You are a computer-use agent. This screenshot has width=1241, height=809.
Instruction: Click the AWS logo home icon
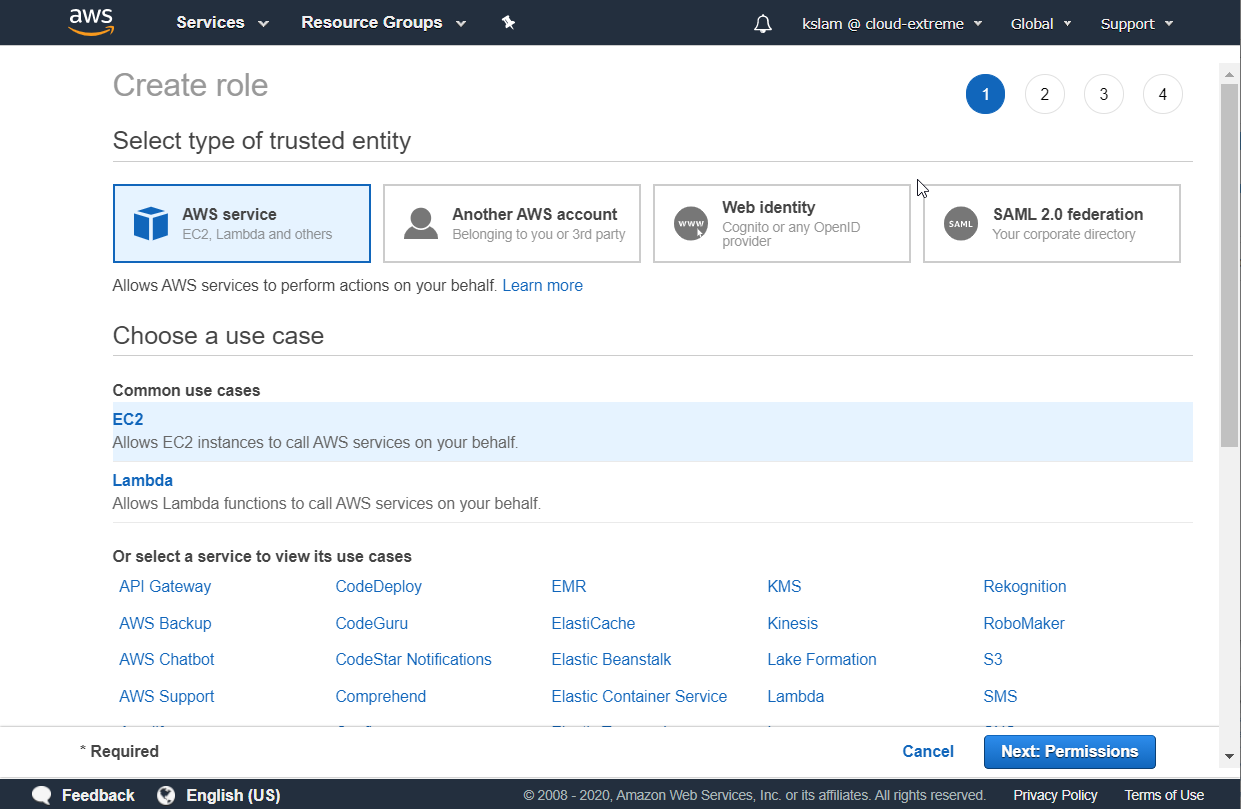pyautogui.click(x=91, y=22)
